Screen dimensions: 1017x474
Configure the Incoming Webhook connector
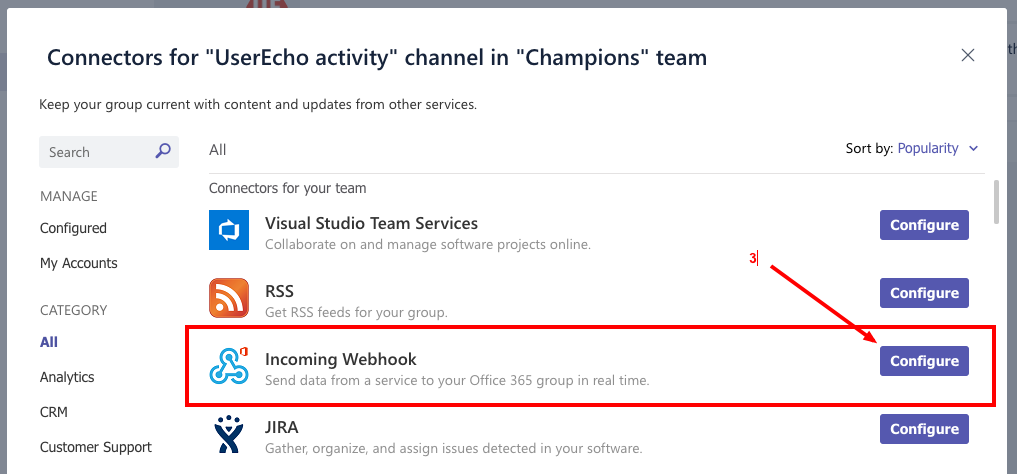(x=924, y=361)
